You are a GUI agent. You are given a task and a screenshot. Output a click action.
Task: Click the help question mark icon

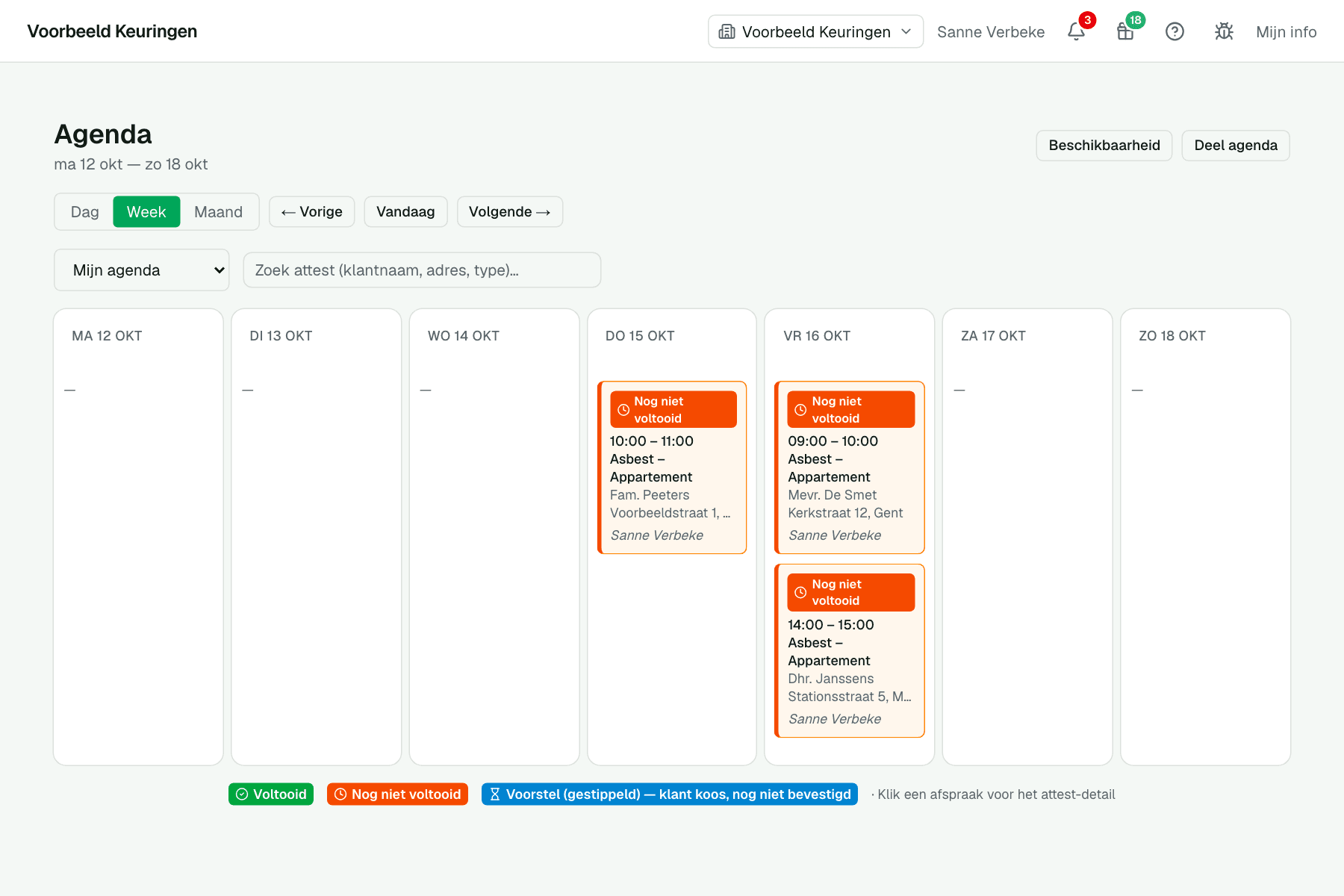pos(1175,31)
